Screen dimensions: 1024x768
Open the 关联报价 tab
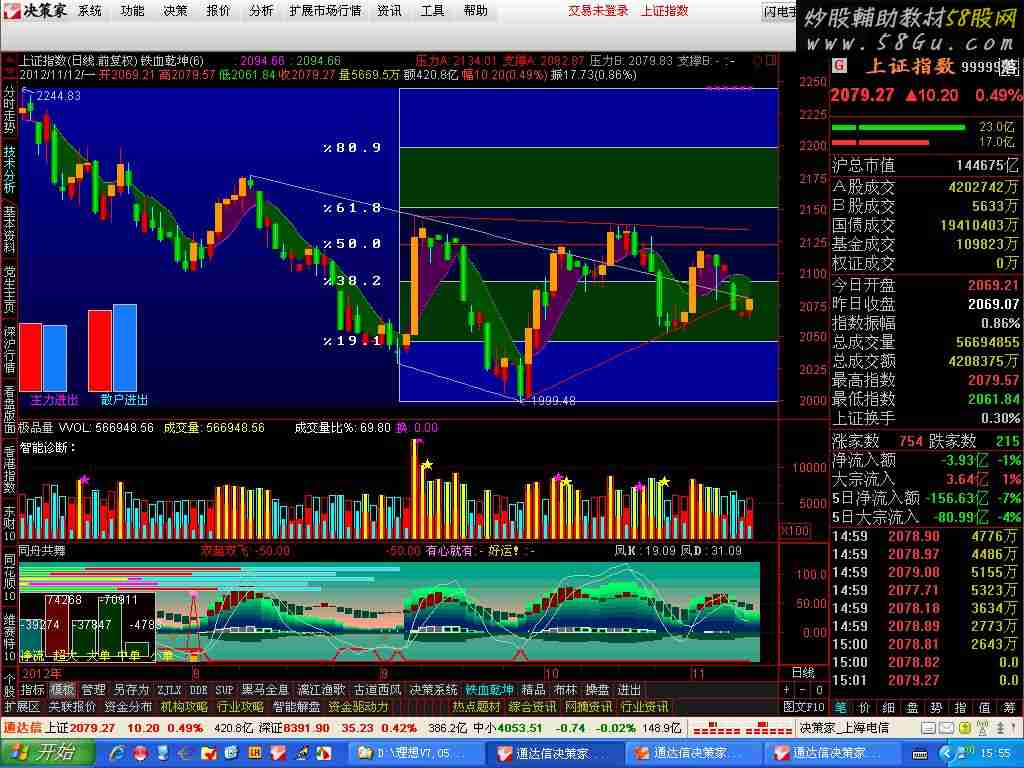pos(72,707)
